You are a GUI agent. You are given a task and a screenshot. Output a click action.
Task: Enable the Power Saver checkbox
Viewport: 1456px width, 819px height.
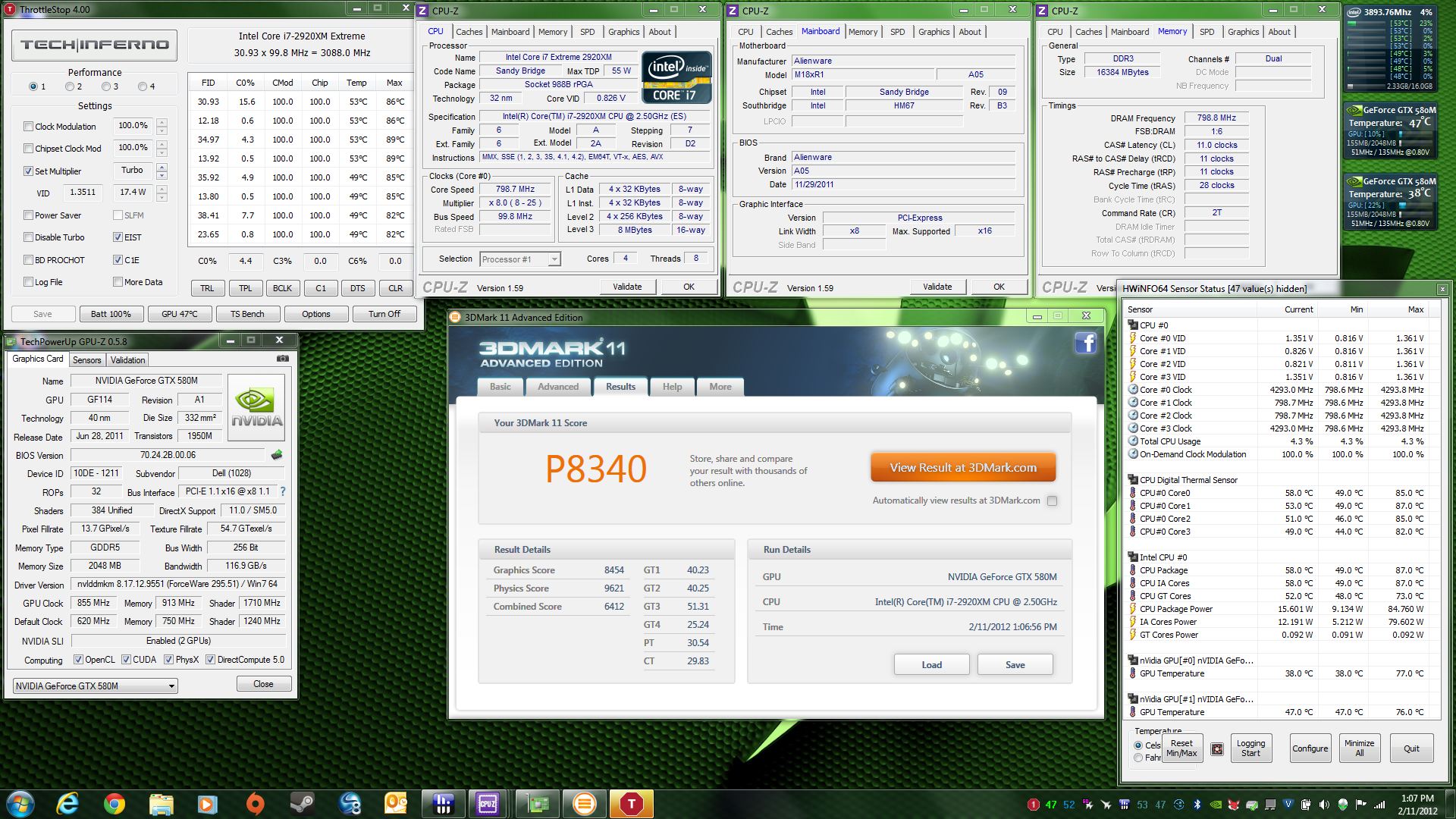point(29,215)
